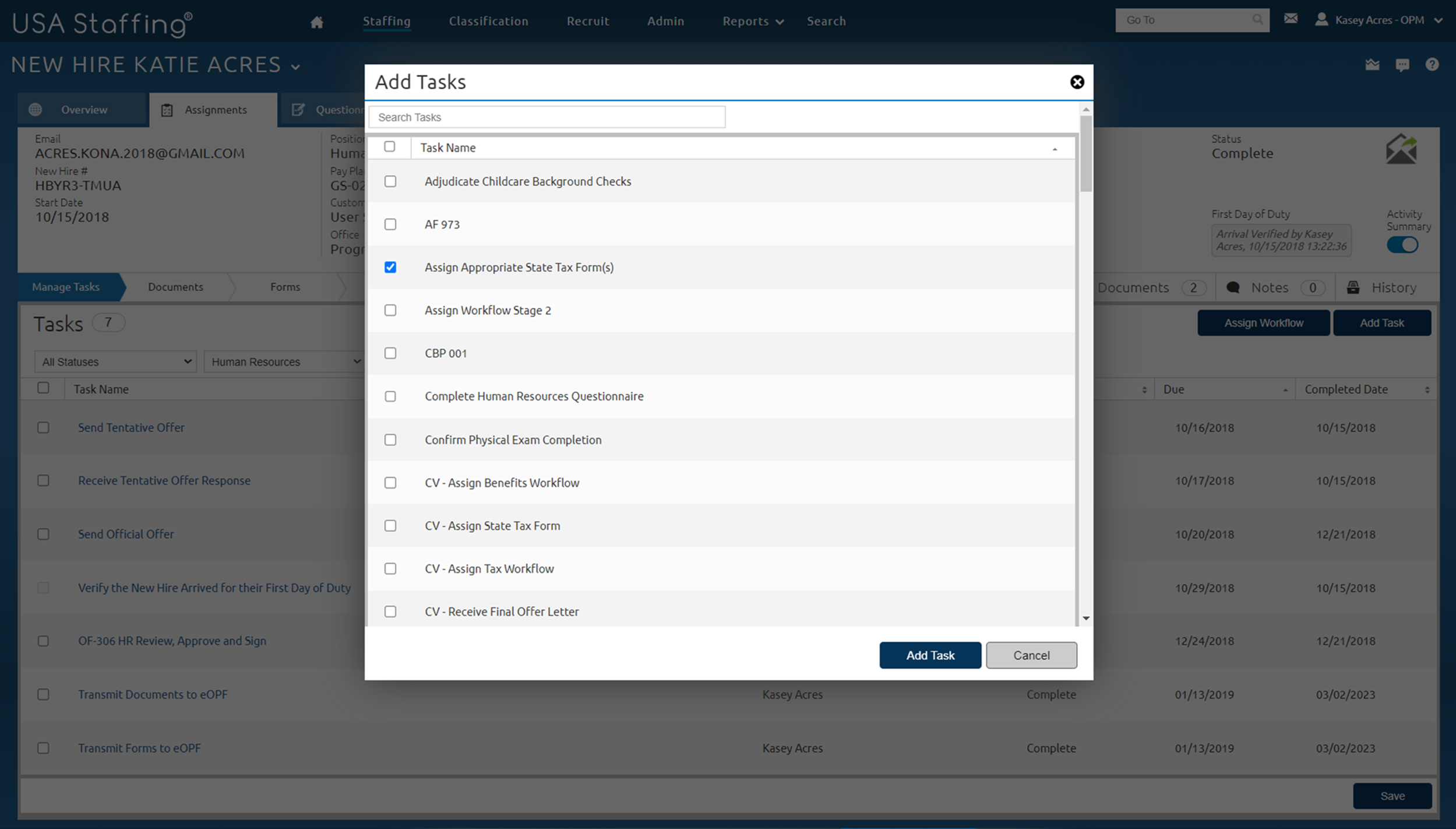The width and height of the screenshot is (1456, 829).
Task: Expand the Kasey Acres - OPM user menu
Action: coord(1439,20)
